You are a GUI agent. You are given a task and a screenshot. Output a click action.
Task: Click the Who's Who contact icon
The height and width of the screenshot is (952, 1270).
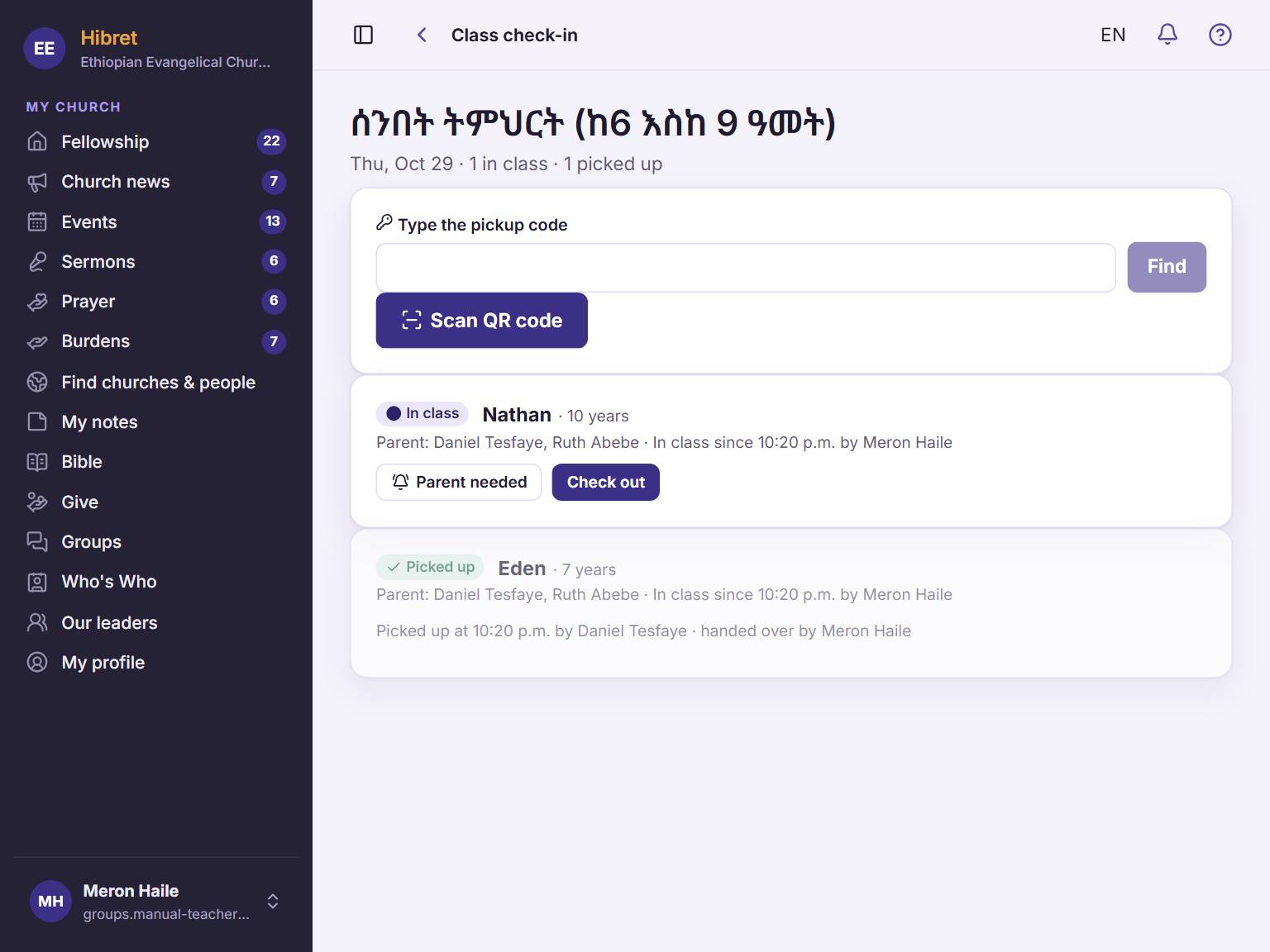click(x=37, y=582)
